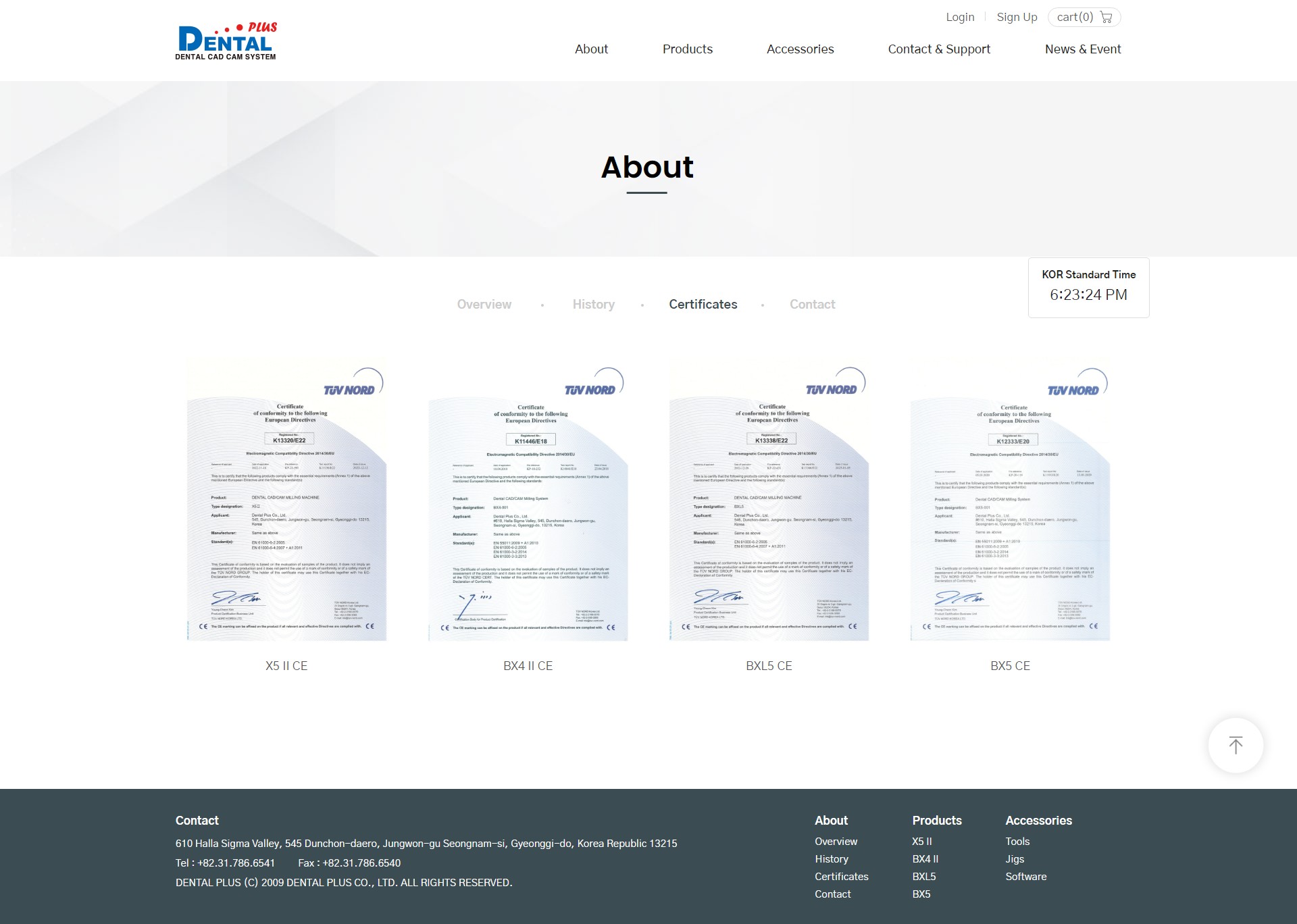Viewport: 1297px width, 924px height.
Task: Click the footer copyright notice text
Action: 344,882
